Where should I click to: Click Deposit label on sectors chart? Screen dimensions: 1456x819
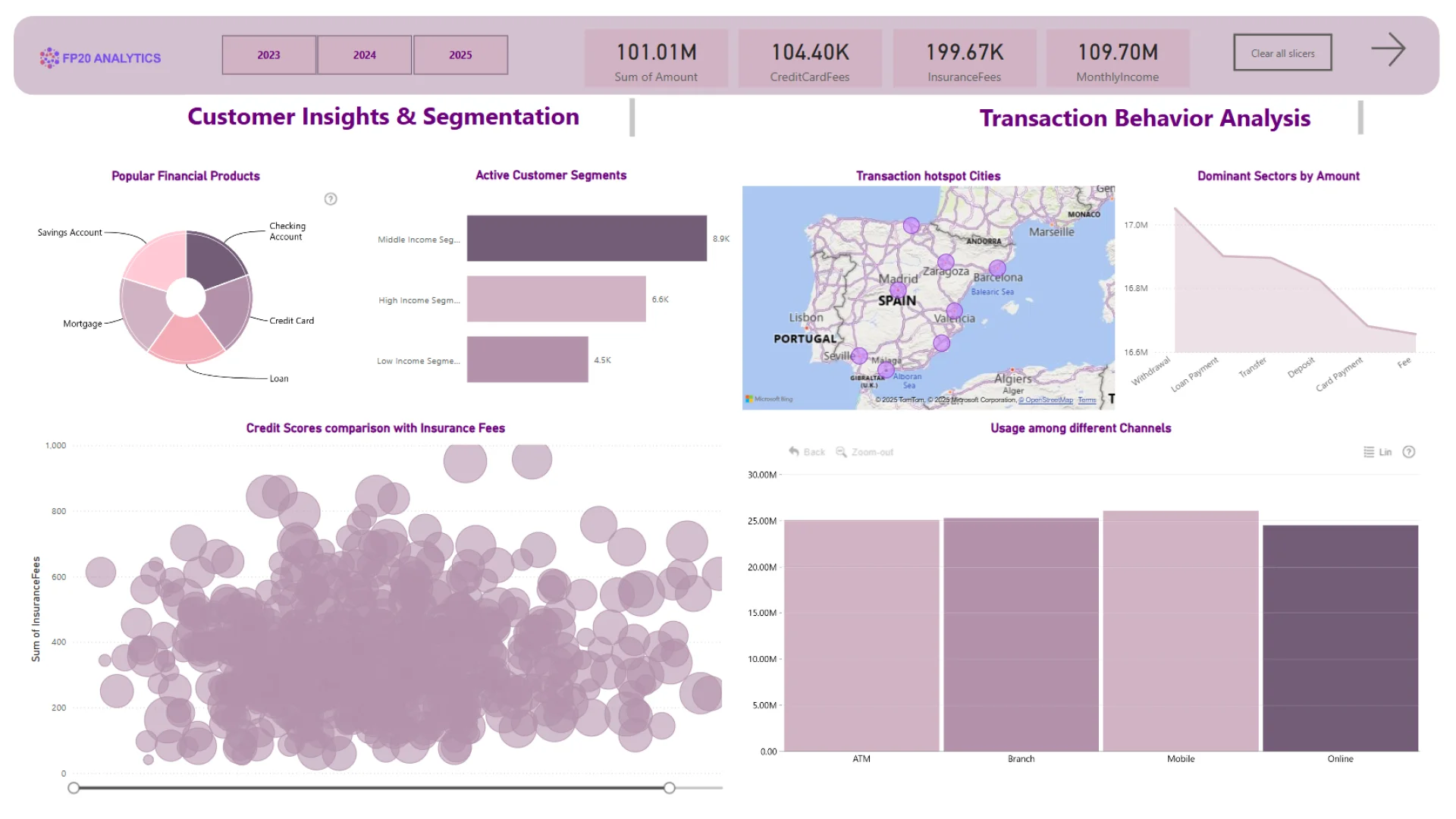pyautogui.click(x=1301, y=367)
